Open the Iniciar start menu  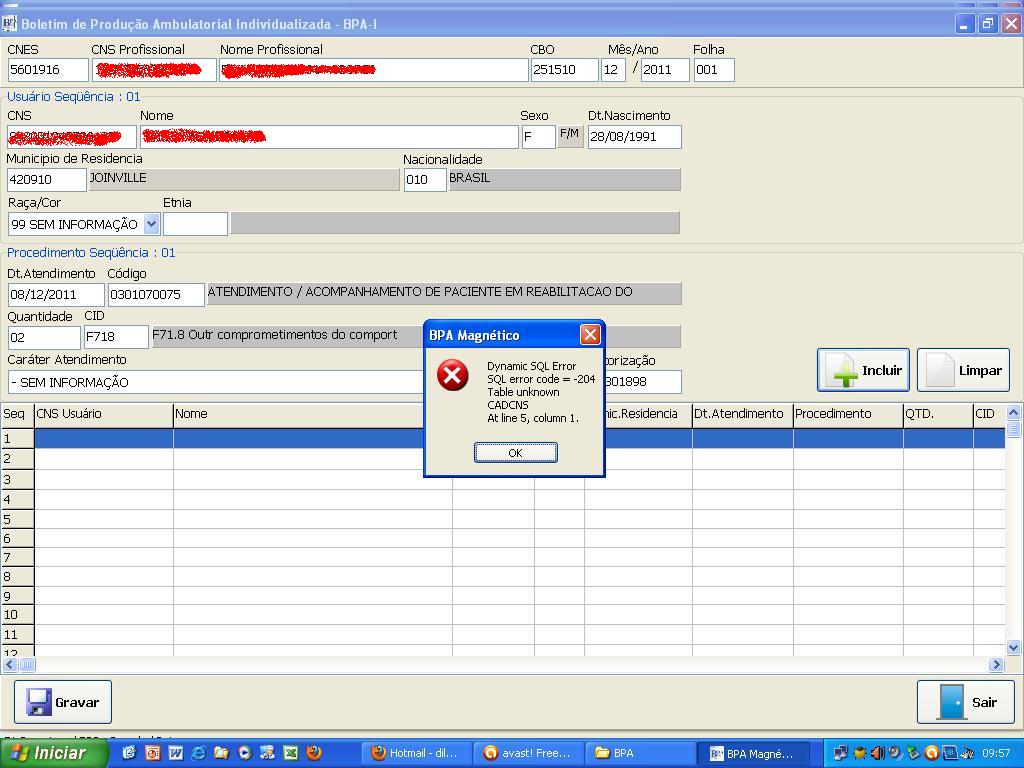[x=54, y=753]
